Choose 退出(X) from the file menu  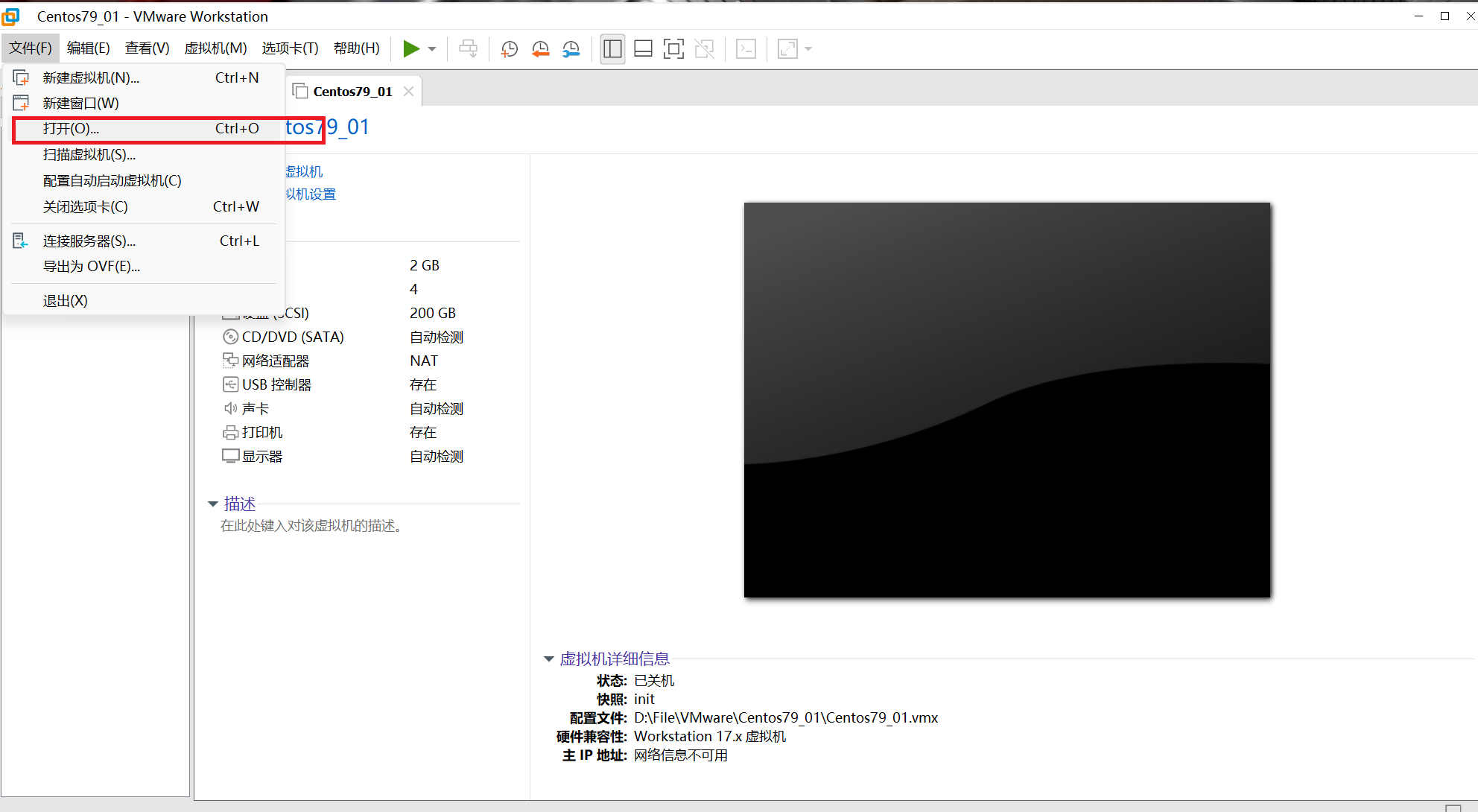[143, 300]
